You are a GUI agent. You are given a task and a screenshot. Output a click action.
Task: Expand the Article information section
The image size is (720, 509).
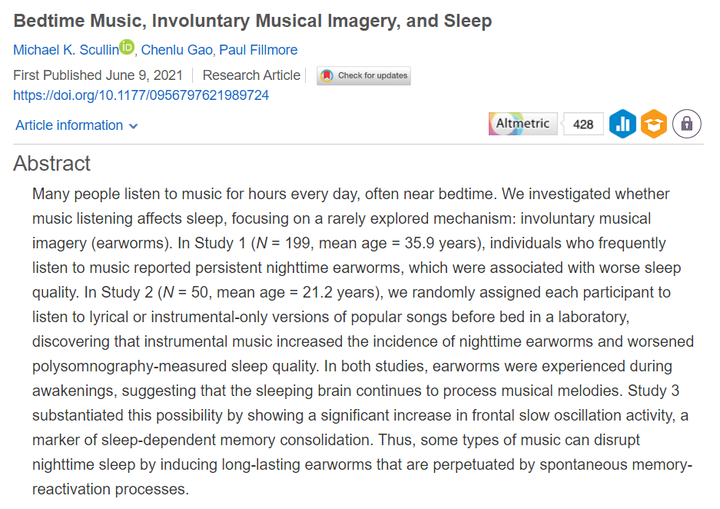click(77, 125)
